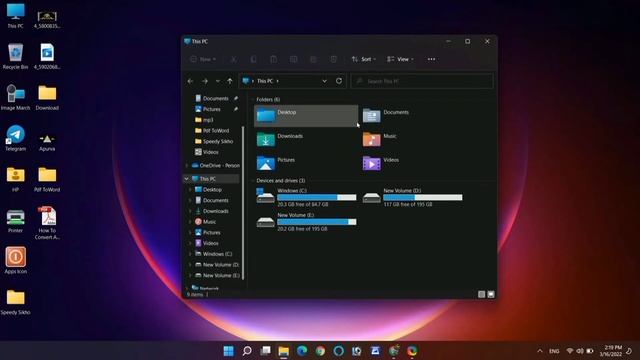Image resolution: width=640 pixels, height=360 pixels.
Task: Click the Cut scissors toolbar icon
Action: point(233,59)
